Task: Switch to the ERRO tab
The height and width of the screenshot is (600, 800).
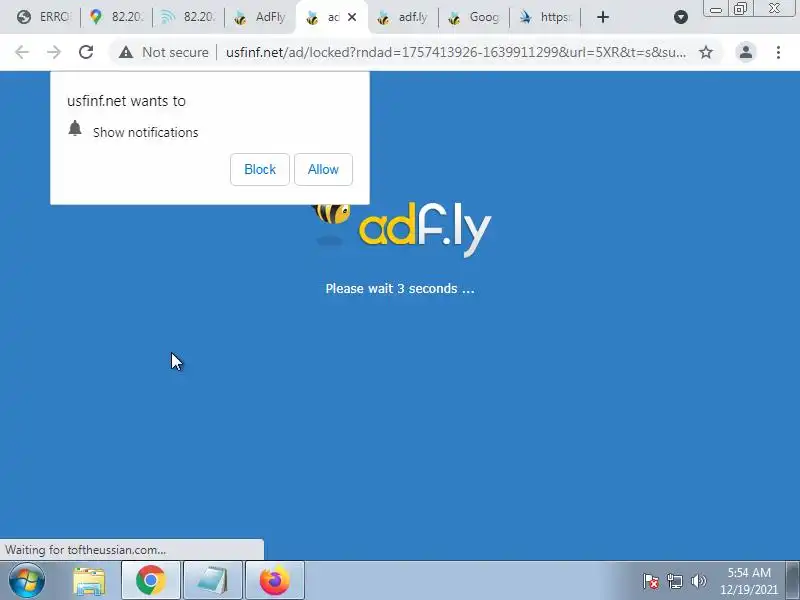Action: [x=43, y=17]
